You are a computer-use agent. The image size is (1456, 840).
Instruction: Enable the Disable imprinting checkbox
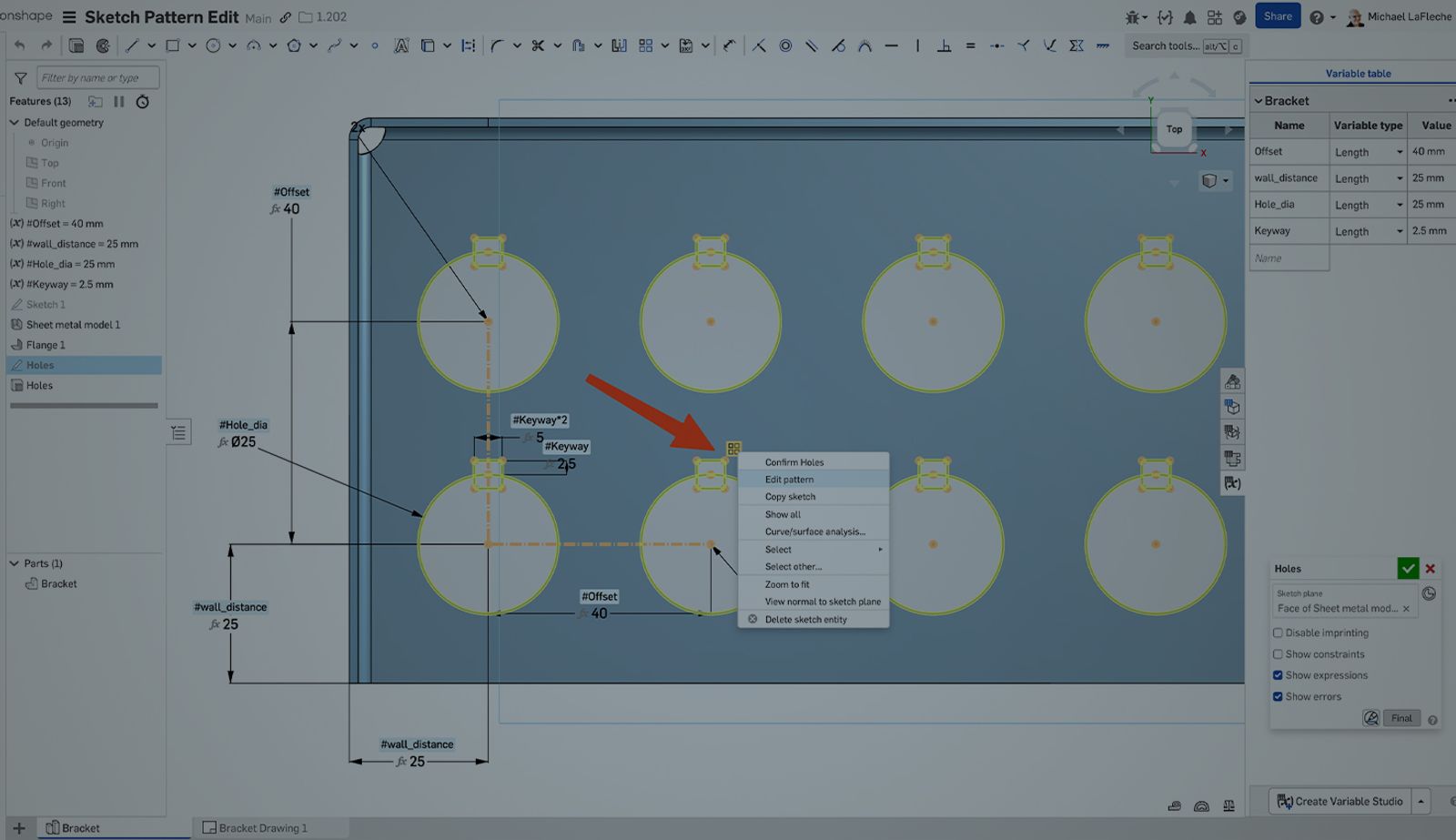coord(1279,633)
